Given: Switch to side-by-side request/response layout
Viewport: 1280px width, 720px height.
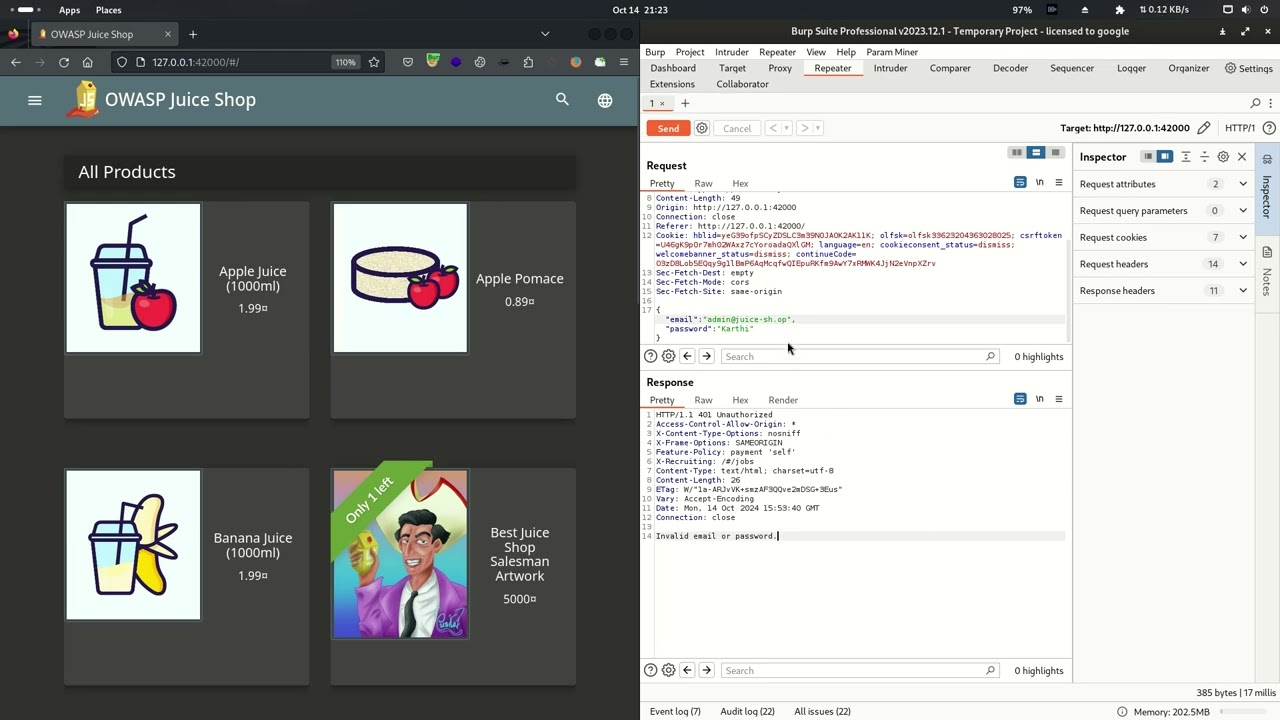Looking at the screenshot, I should [x=1017, y=153].
